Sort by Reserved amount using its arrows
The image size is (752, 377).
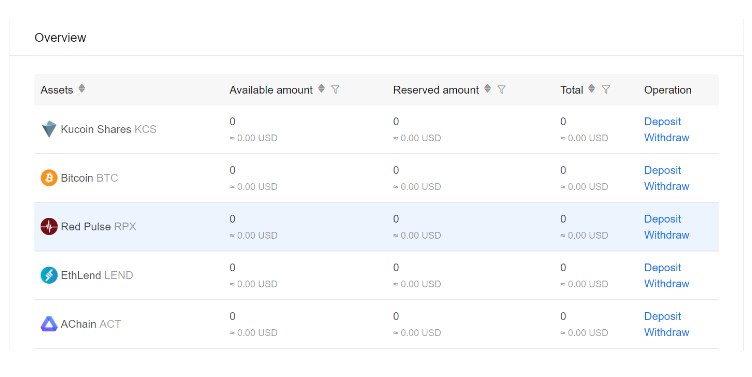[x=487, y=89]
